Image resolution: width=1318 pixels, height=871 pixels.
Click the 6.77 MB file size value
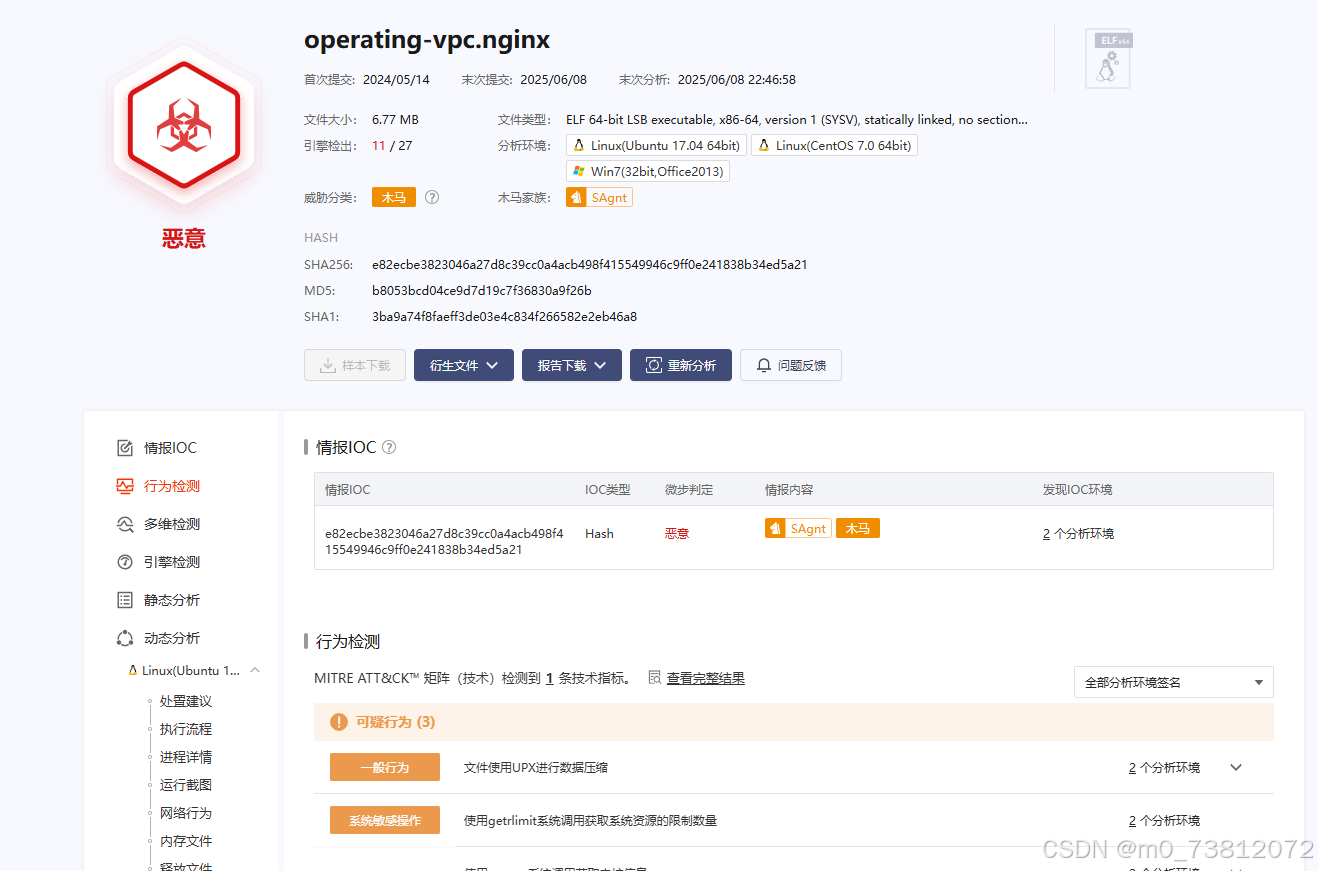pyautogui.click(x=395, y=120)
